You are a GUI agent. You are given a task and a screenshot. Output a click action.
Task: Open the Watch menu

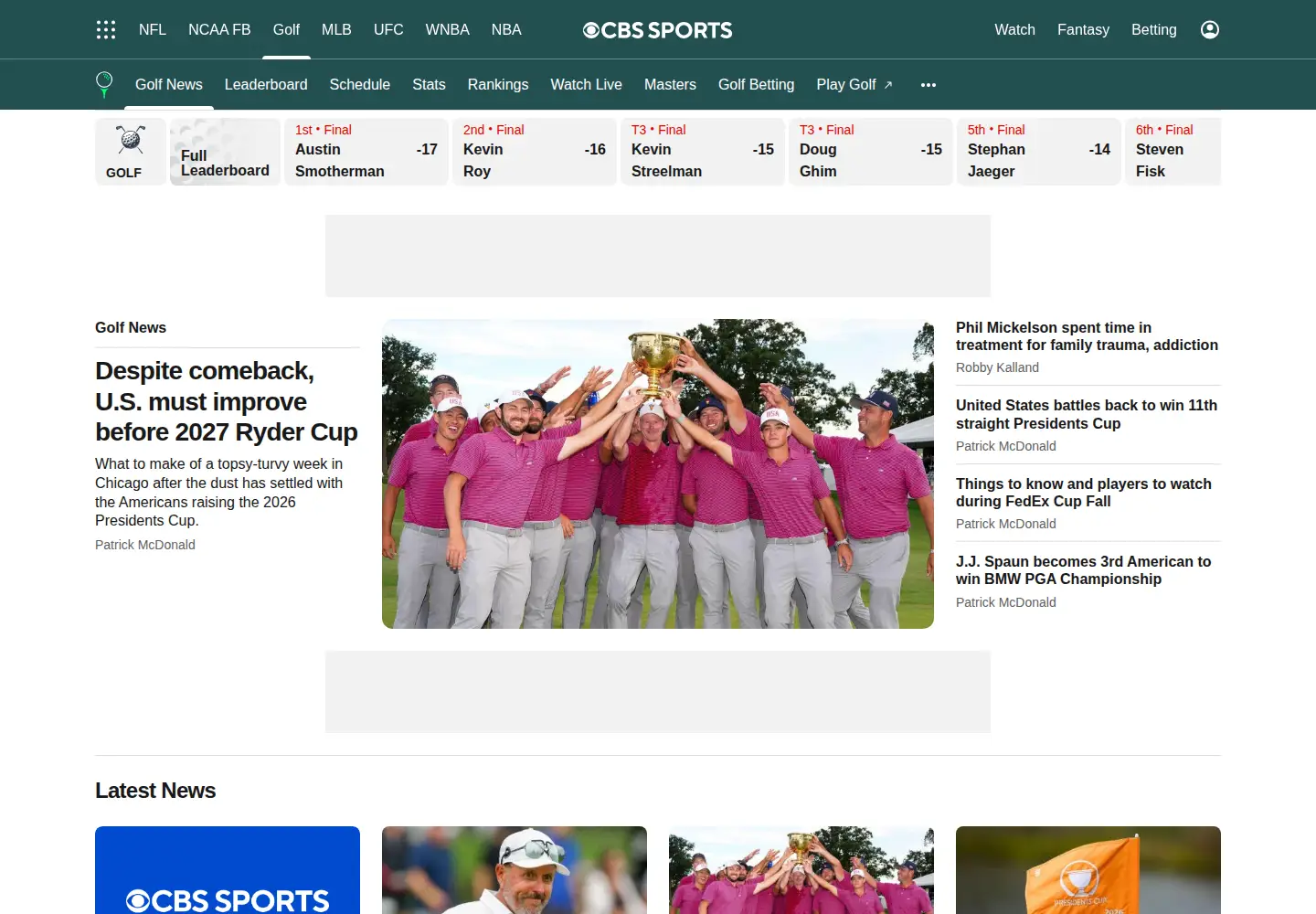[x=1015, y=29]
